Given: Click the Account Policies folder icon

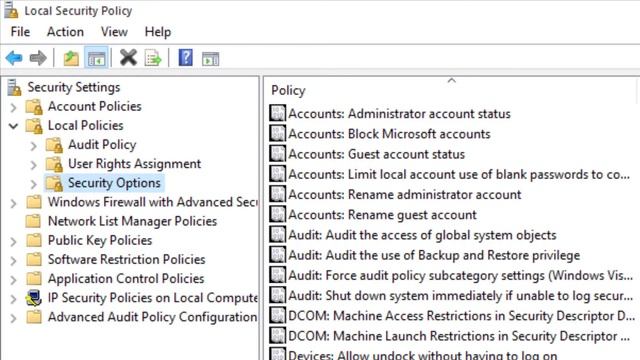Looking at the screenshot, I should click(x=34, y=107).
